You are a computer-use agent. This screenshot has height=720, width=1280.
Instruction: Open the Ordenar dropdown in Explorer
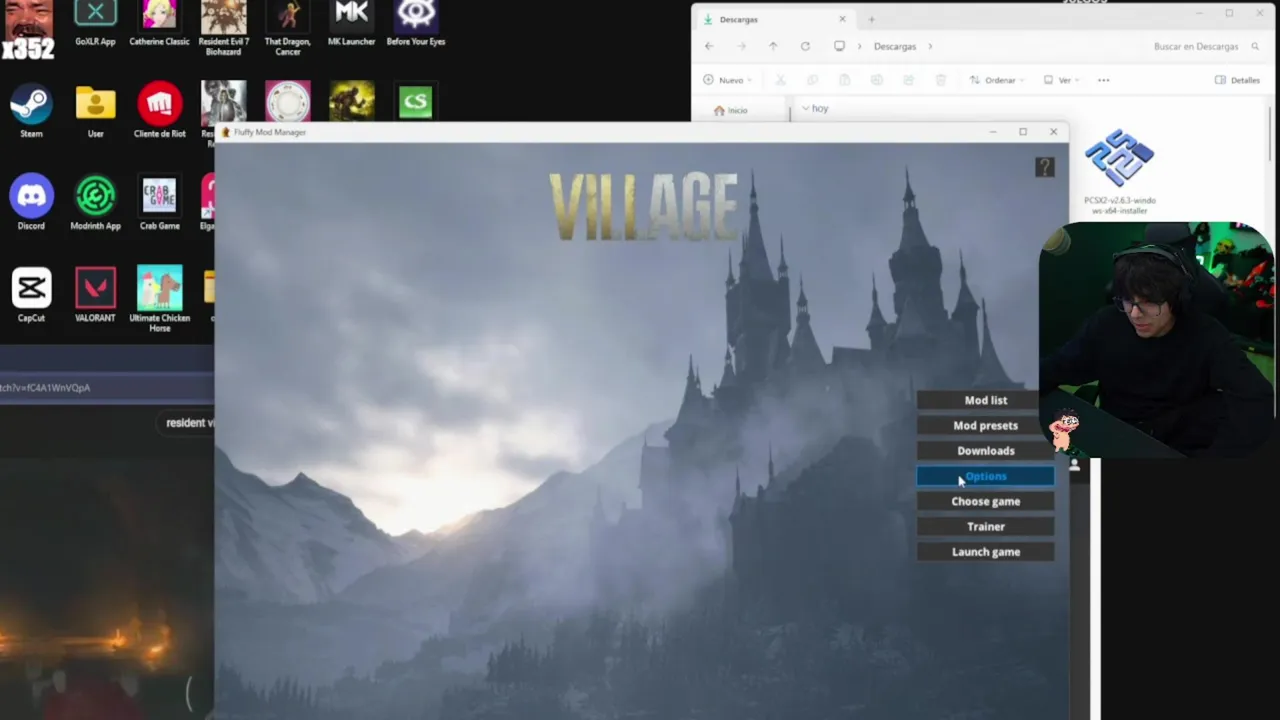click(x=996, y=80)
